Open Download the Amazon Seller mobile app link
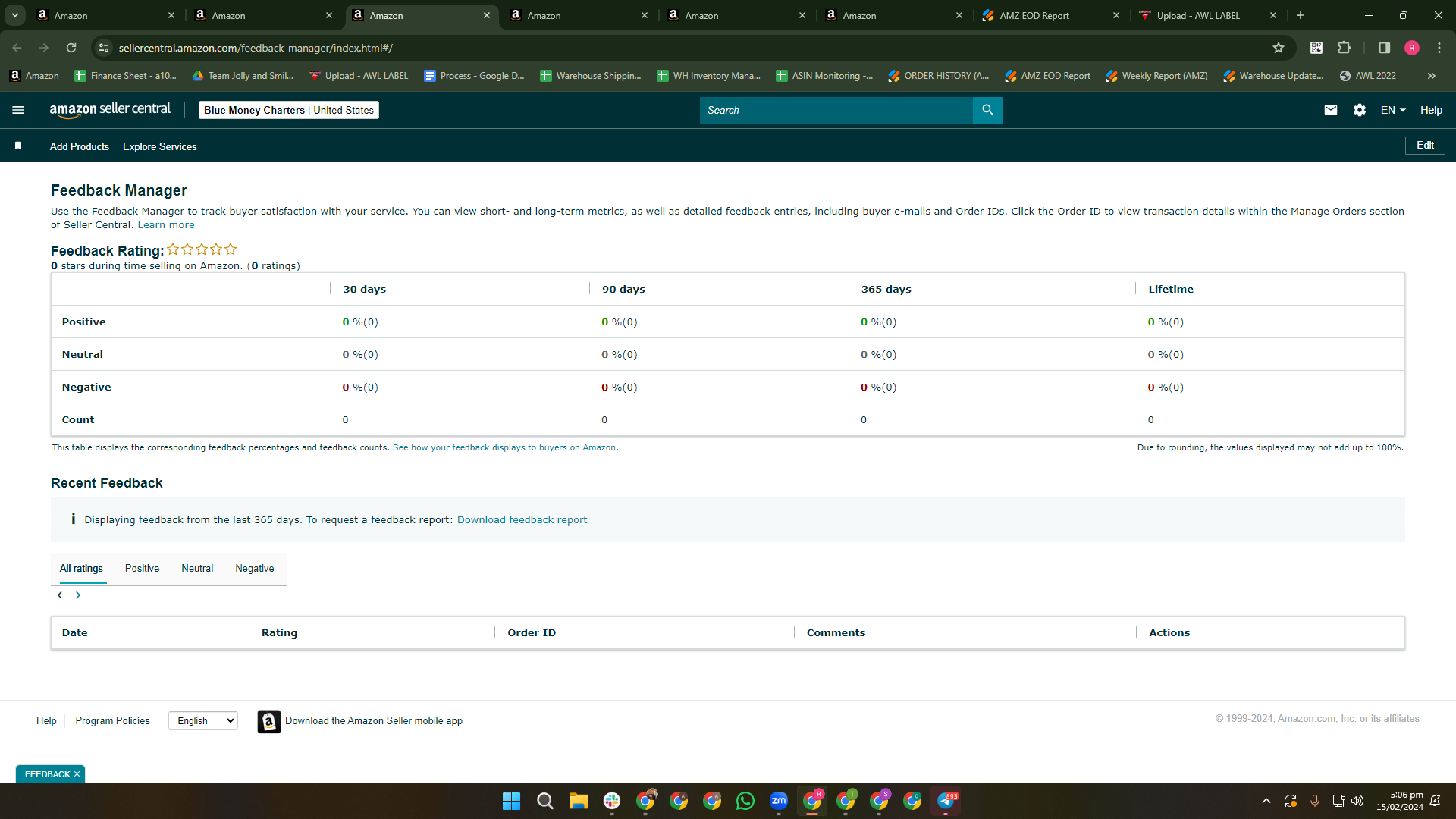The image size is (1456, 819). 374,721
